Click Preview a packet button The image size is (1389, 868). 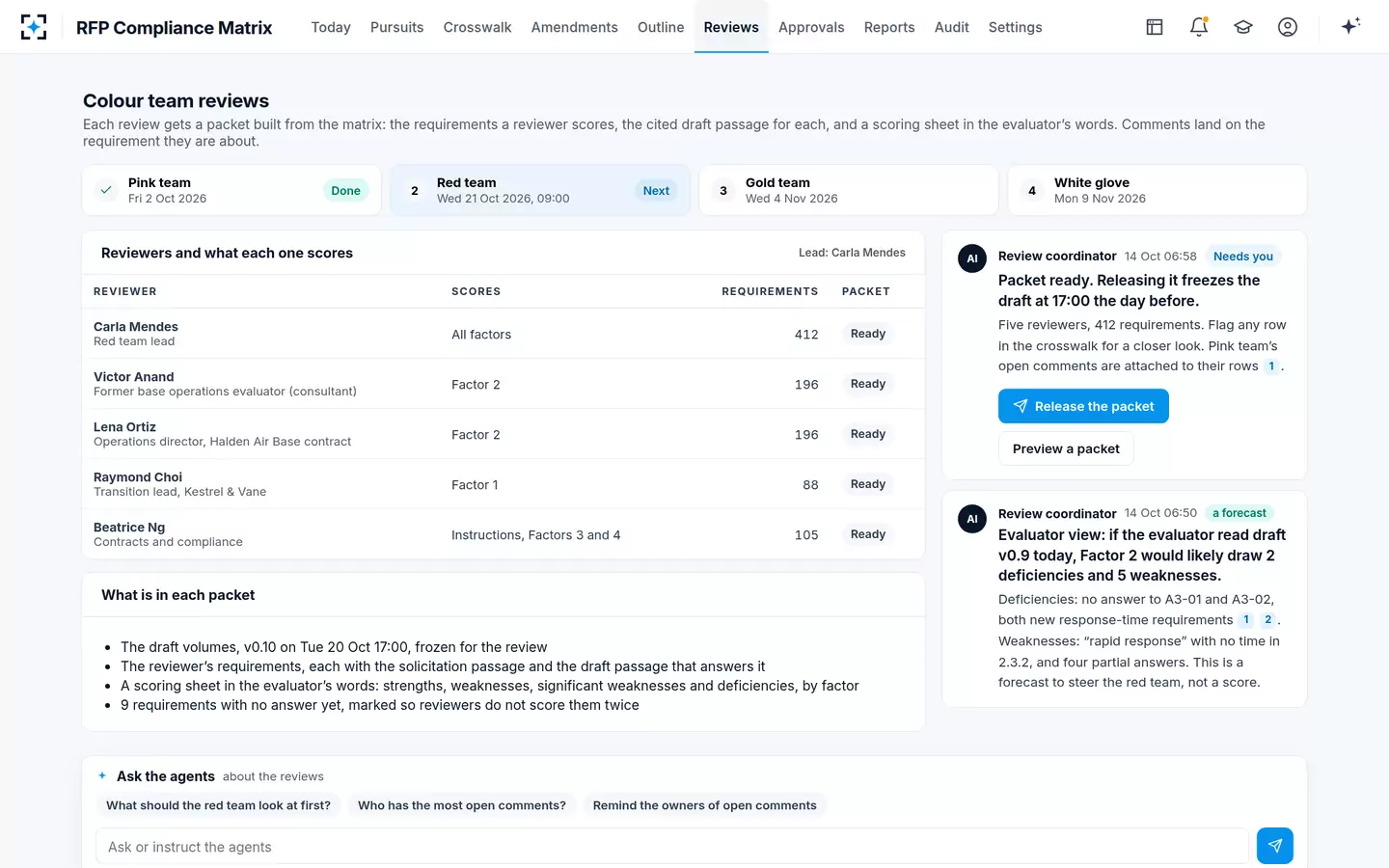coord(1066,448)
